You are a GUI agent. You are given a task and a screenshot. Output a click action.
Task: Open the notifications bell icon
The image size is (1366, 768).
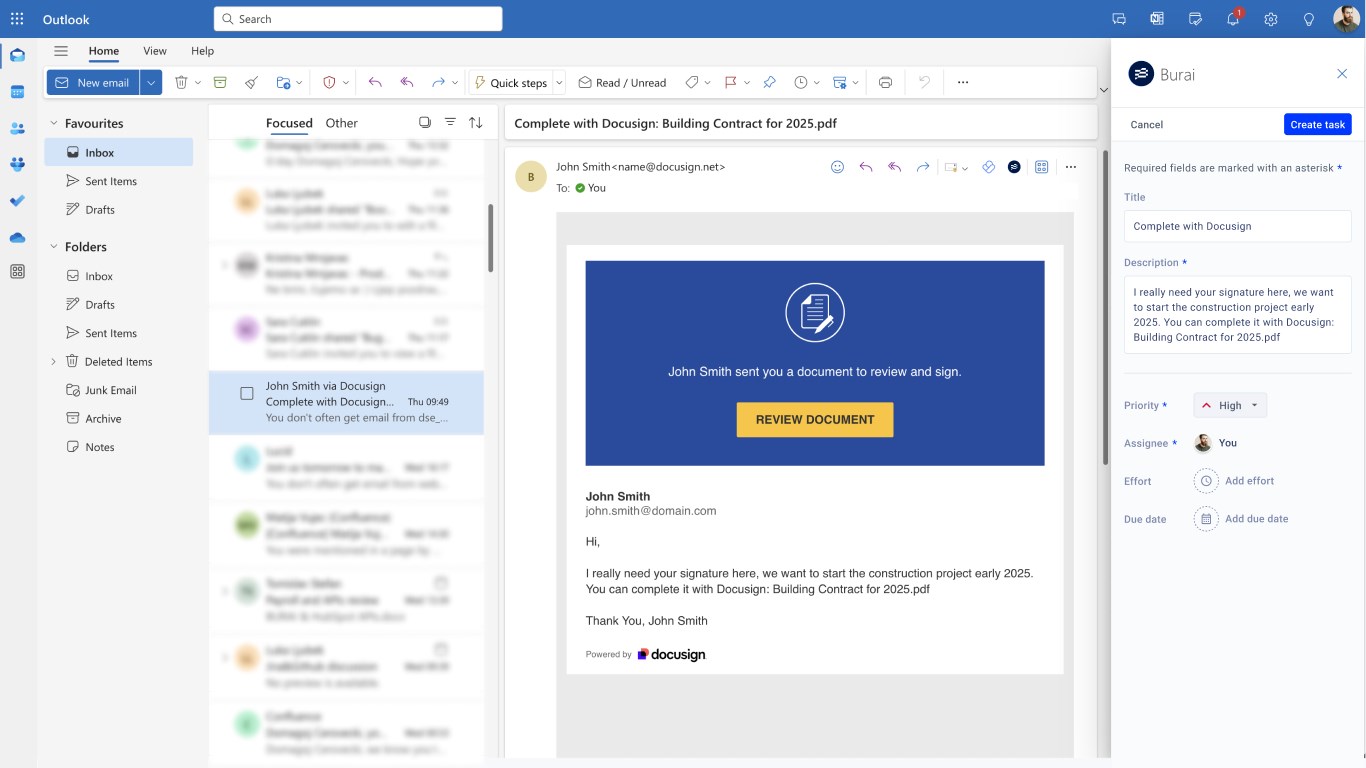pyautogui.click(x=1233, y=19)
